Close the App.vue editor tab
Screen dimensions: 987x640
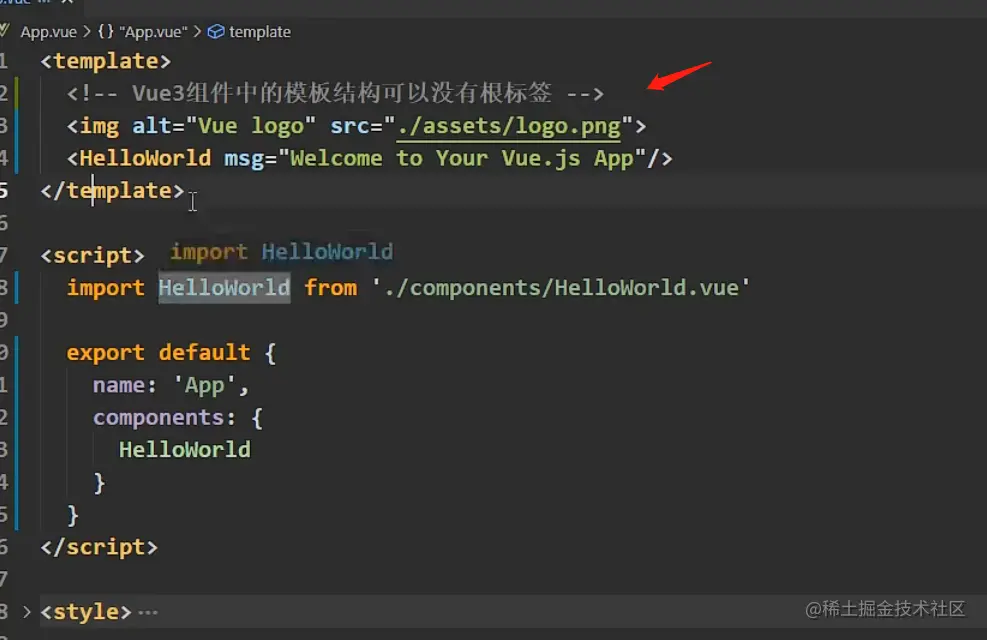(67, 2)
